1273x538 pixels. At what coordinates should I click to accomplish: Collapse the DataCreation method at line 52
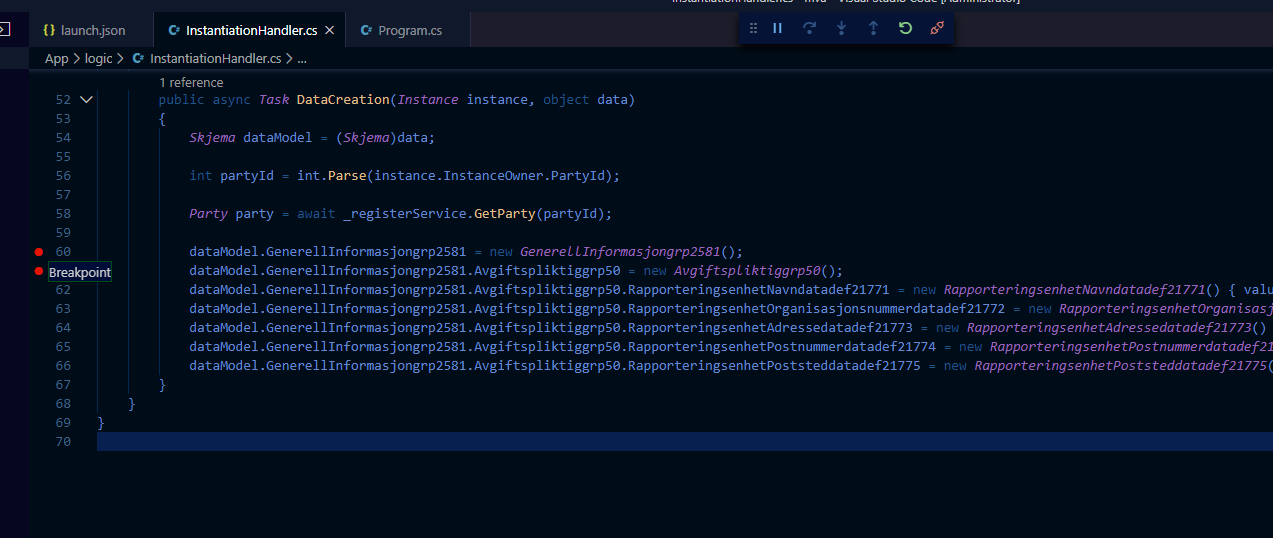86,100
